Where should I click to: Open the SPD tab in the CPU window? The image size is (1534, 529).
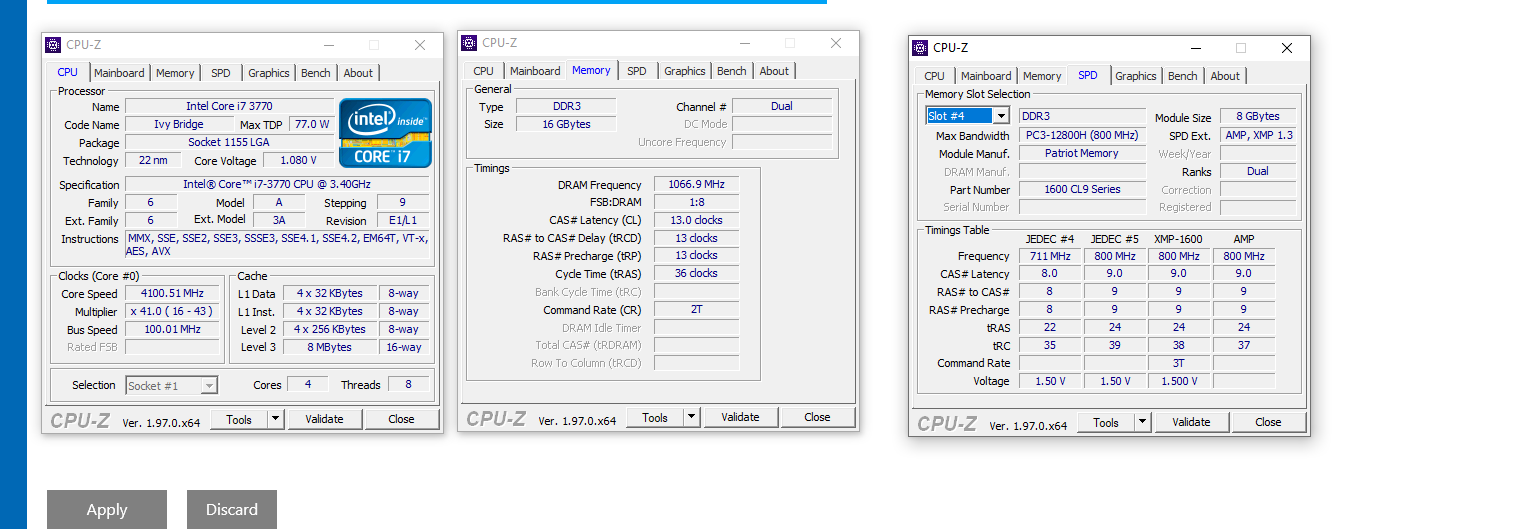[221, 73]
